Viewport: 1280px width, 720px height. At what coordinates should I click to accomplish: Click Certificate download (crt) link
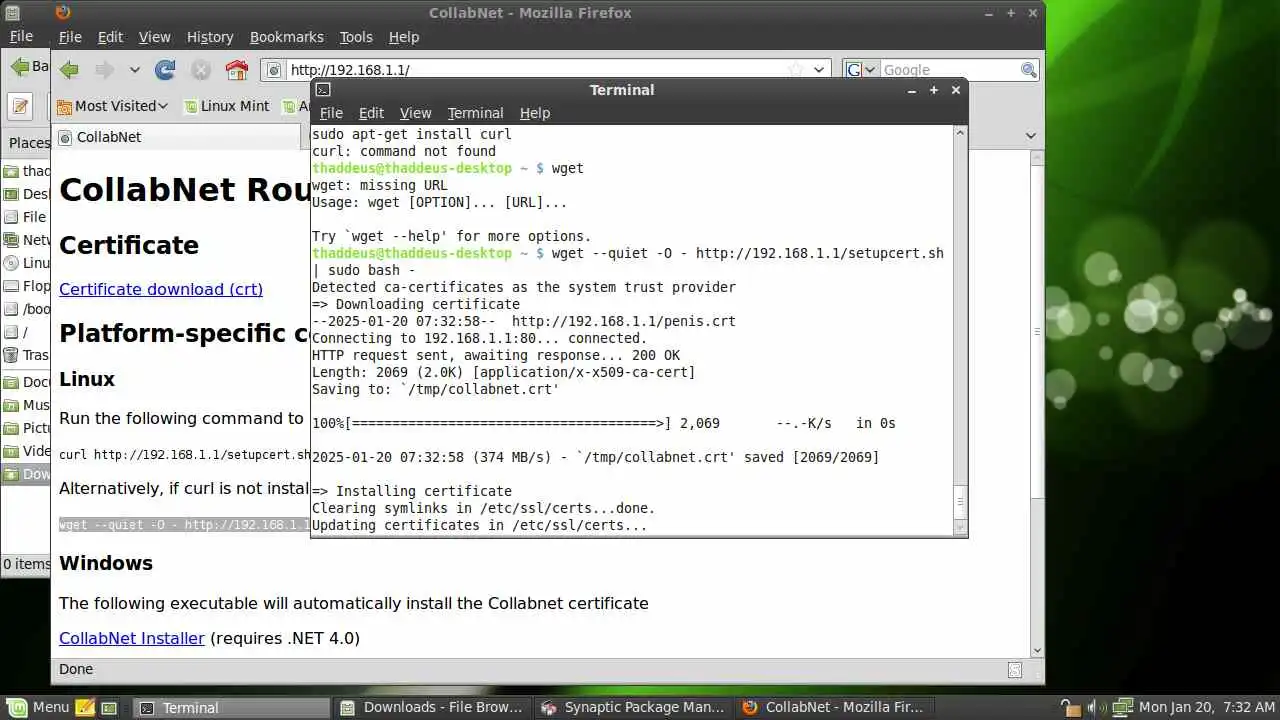(161, 289)
